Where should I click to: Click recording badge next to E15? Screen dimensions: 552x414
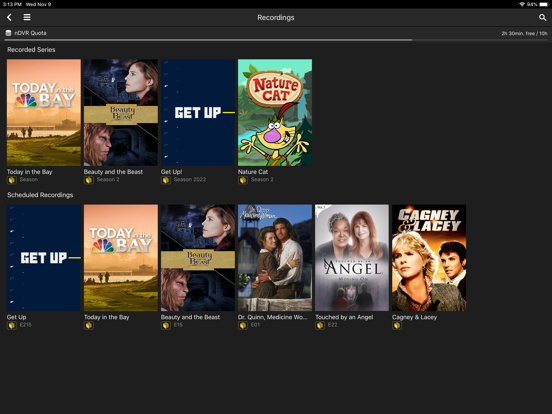[x=166, y=325]
